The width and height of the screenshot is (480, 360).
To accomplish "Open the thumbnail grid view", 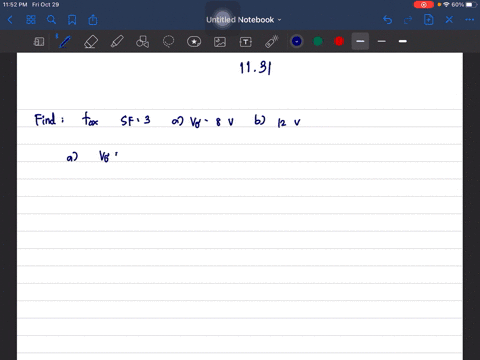I will pos(31,20).
